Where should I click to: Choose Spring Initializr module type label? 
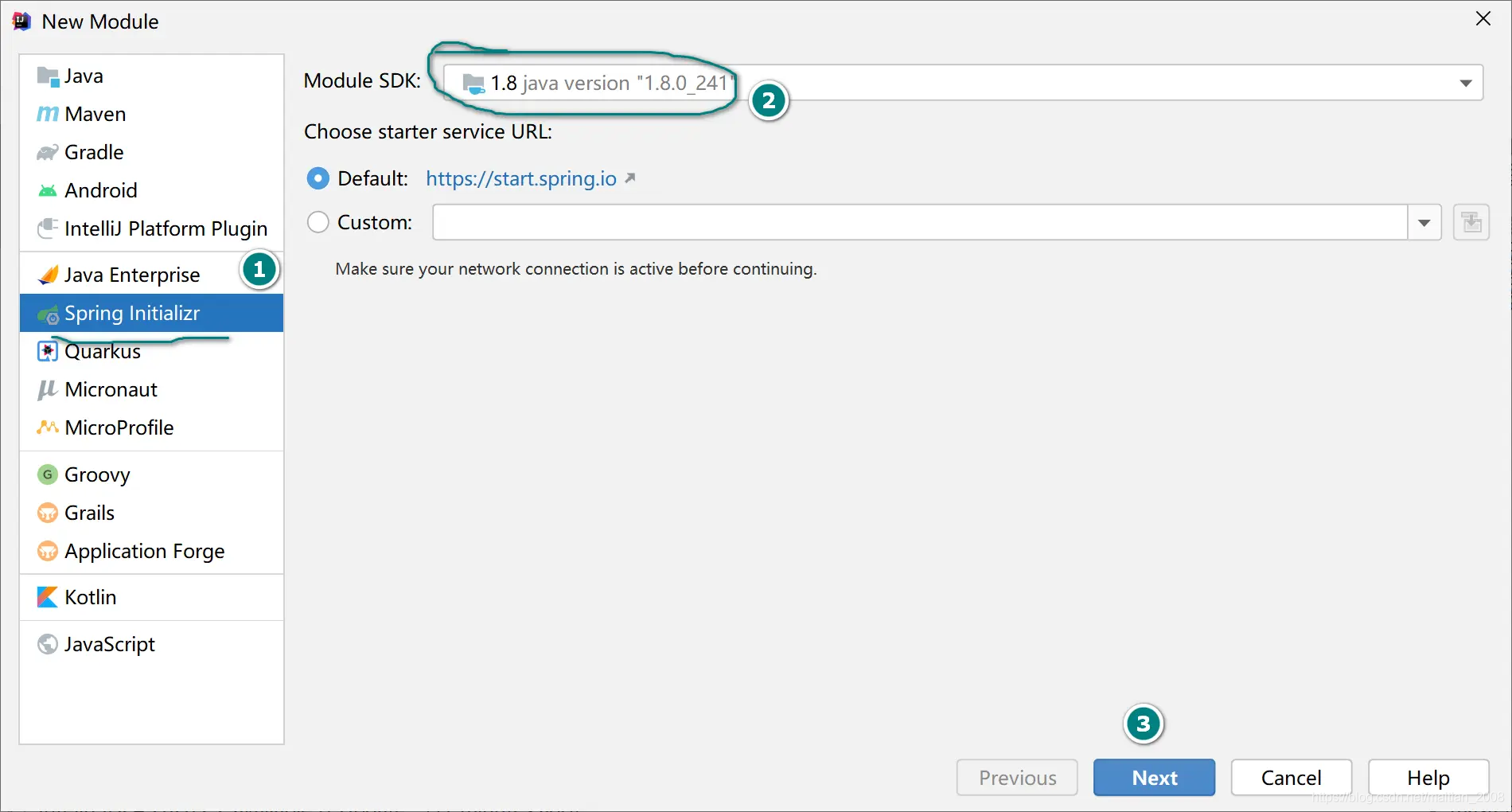[132, 314]
